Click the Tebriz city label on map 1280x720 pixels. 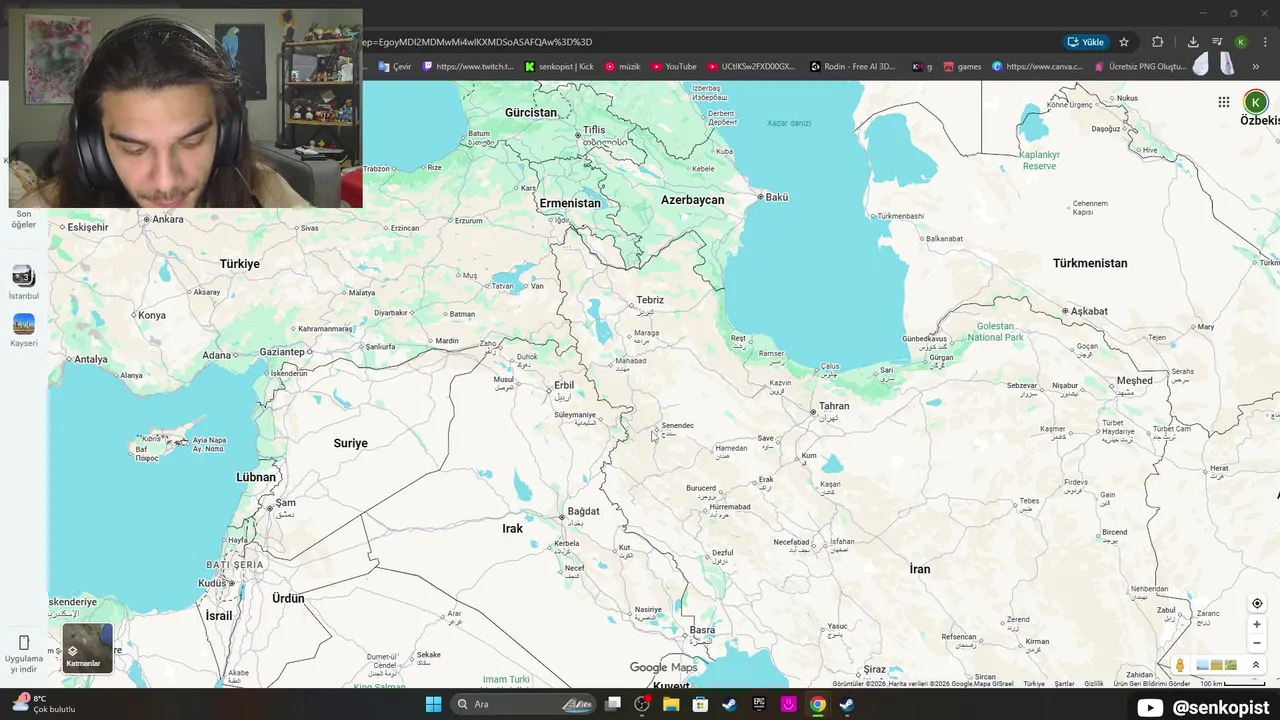650,300
